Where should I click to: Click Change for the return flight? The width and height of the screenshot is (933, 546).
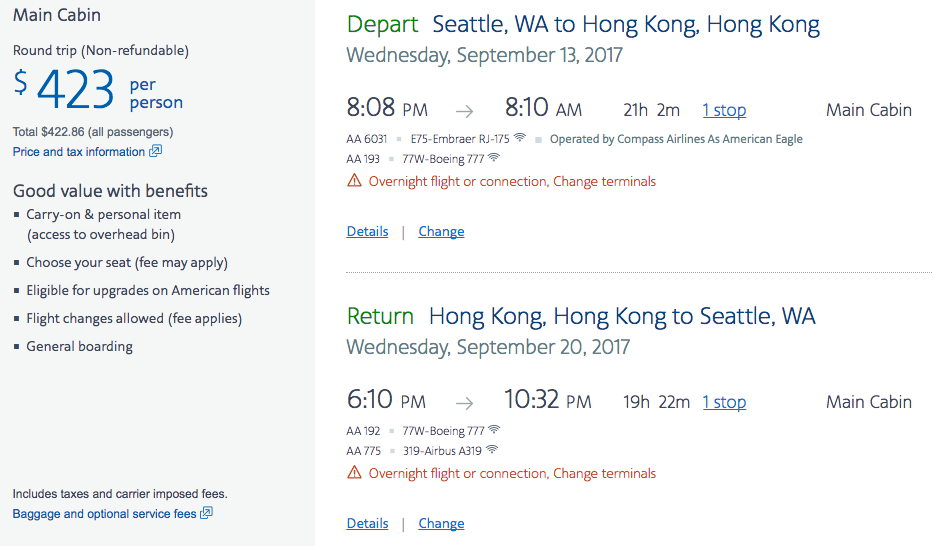click(441, 523)
